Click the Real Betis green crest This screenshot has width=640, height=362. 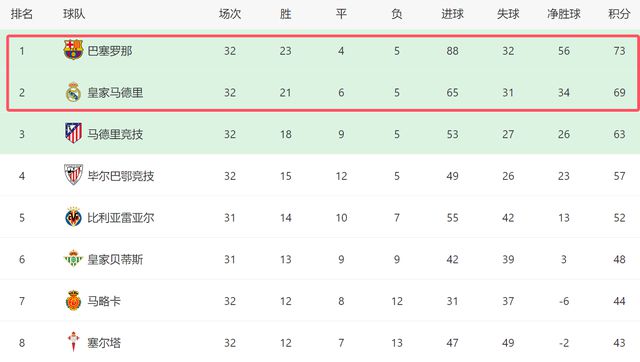point(73,258)
